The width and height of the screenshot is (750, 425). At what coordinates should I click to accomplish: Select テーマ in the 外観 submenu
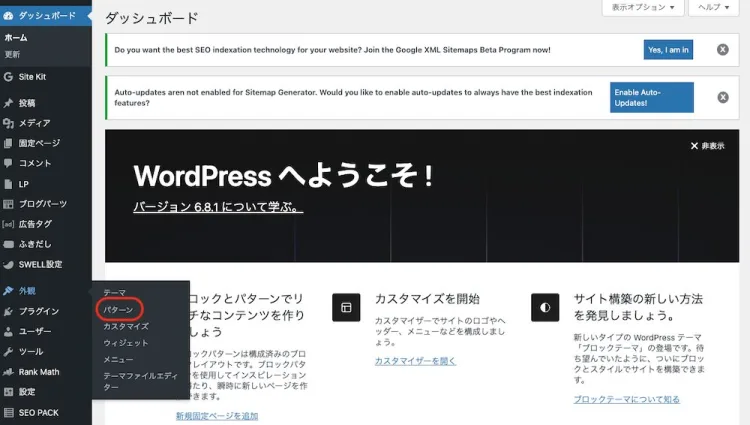tap(114, 293)
